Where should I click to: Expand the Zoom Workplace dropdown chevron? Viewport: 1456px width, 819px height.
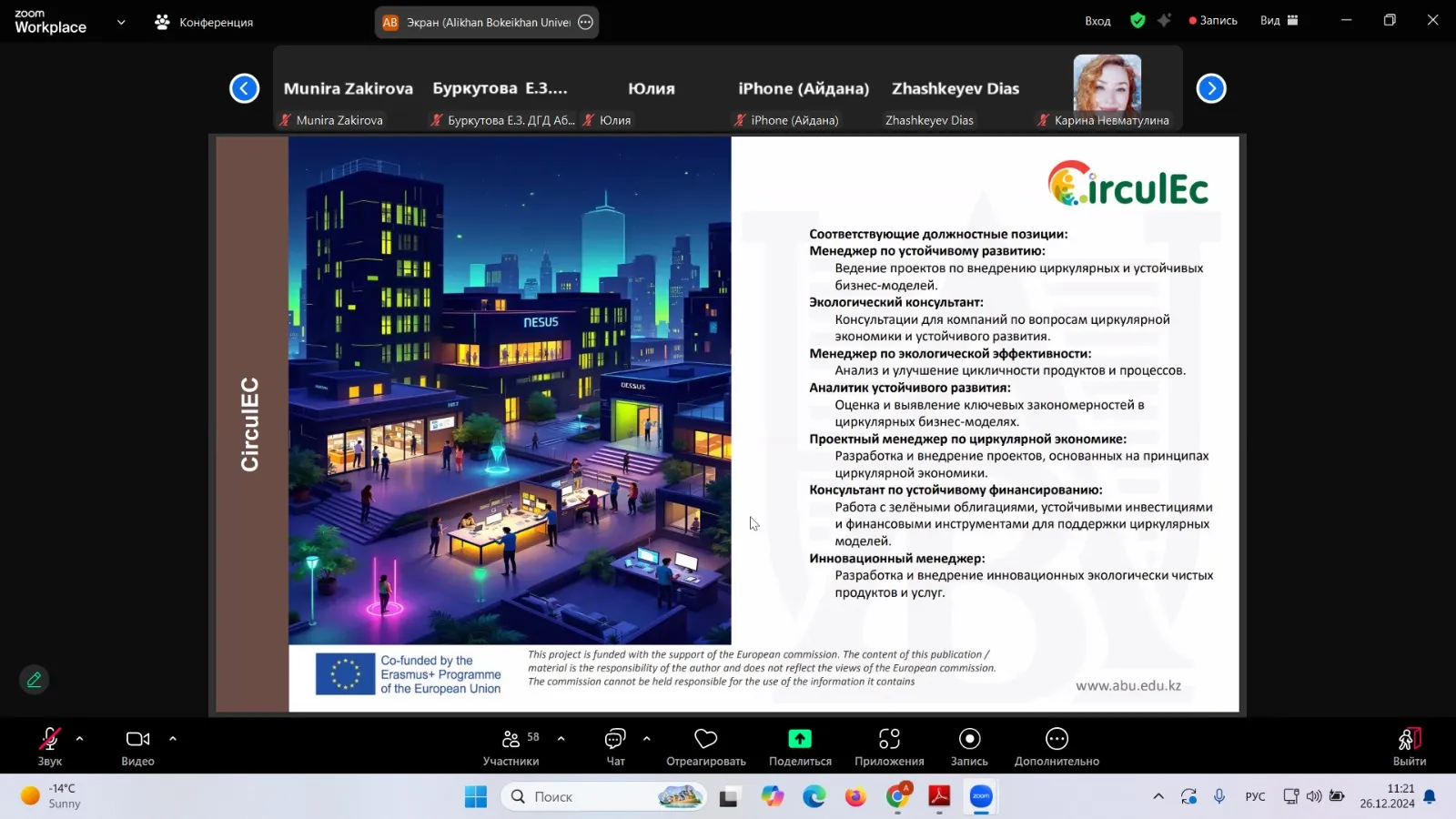pyautogui.click(x=121, y=22)
